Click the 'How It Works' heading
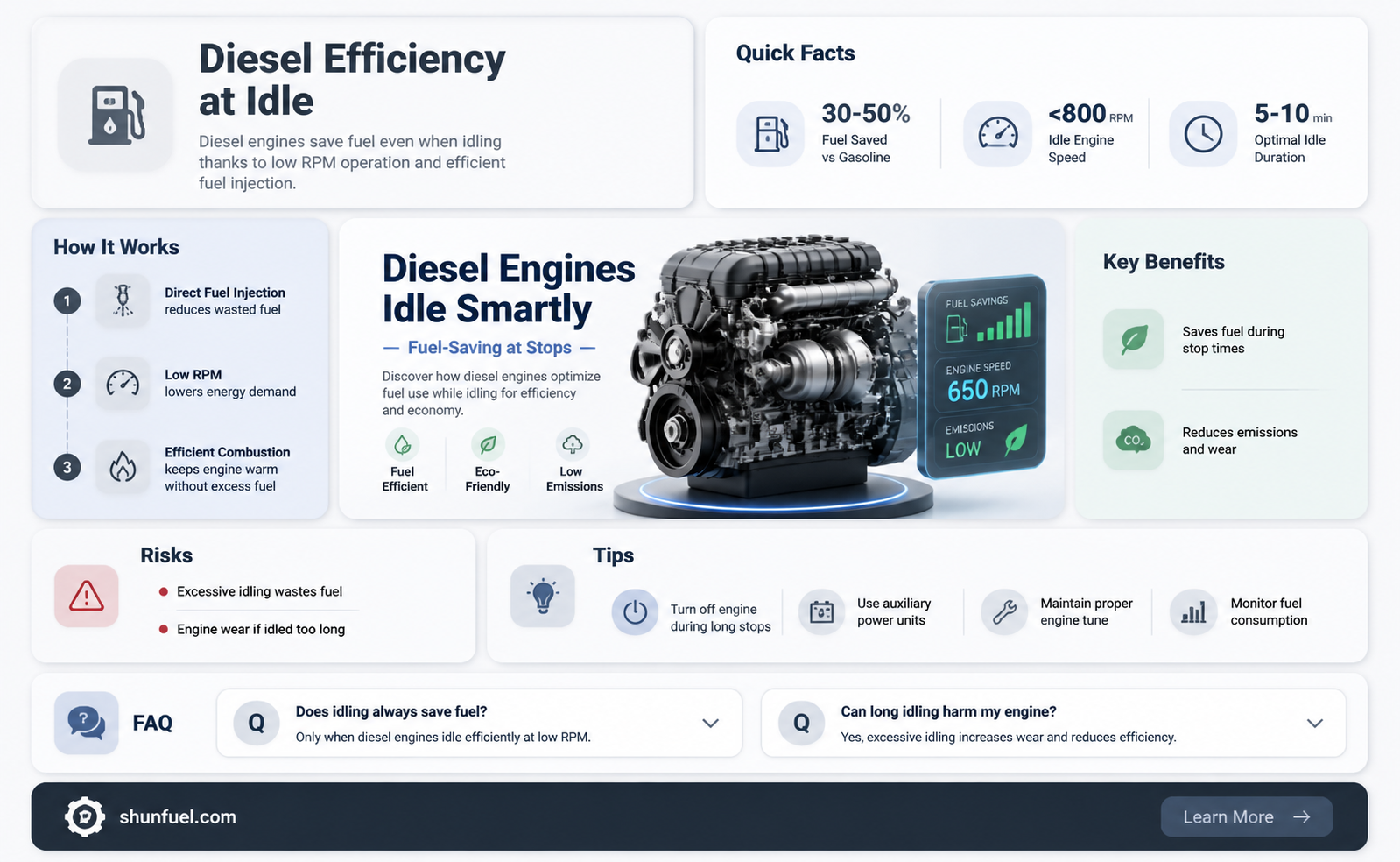The width and height of the screenshot is (1400, 862). pos(116,247)
